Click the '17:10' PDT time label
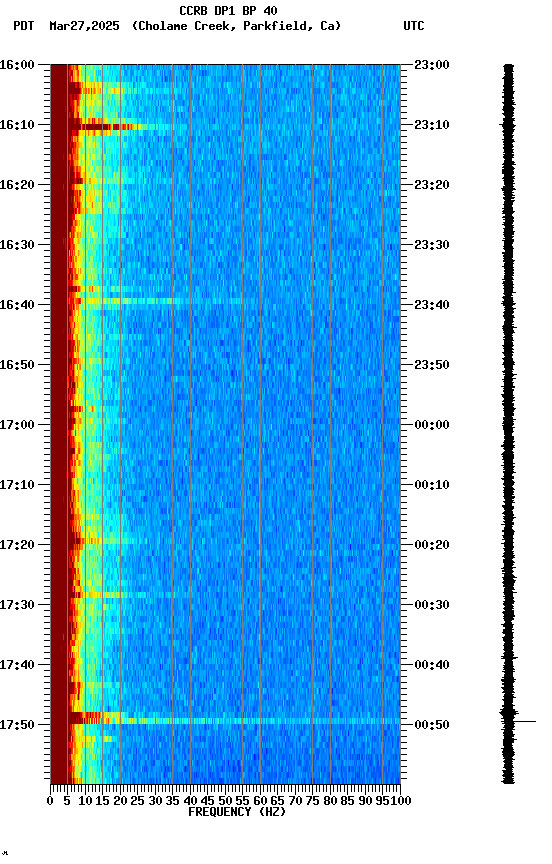The image size is (552, 864). pyautogui.click(x=17, y=485)
